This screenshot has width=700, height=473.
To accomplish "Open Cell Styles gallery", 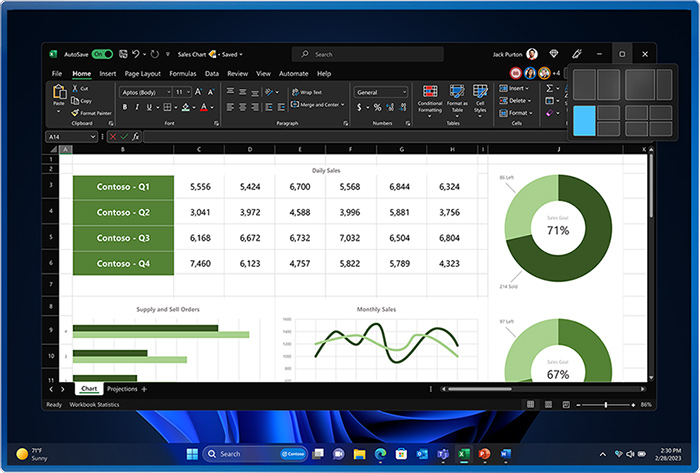I will pyautogui.click(x=482, y=101).
